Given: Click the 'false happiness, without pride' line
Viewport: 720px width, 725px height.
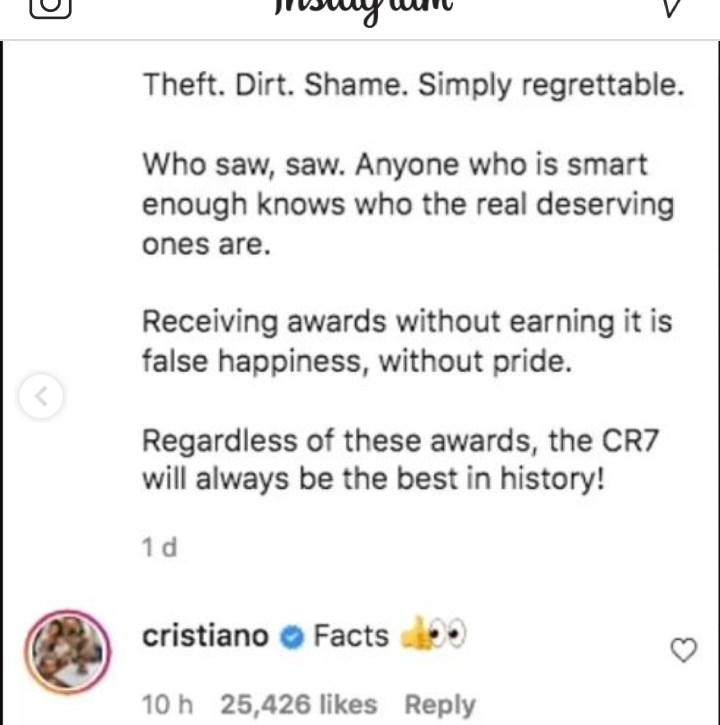Looking at the screenshot, I should click(x=357, y=361).
